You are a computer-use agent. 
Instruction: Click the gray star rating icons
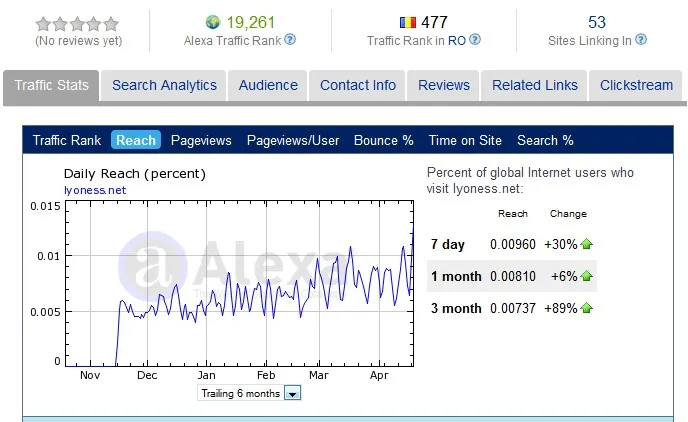coord(77,24)
